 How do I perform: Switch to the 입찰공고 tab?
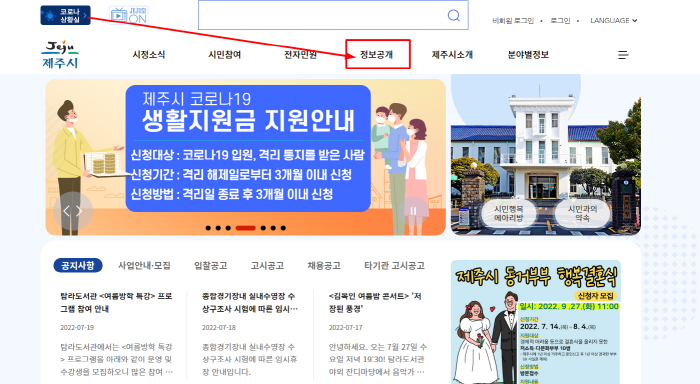(x=211, y=266)
